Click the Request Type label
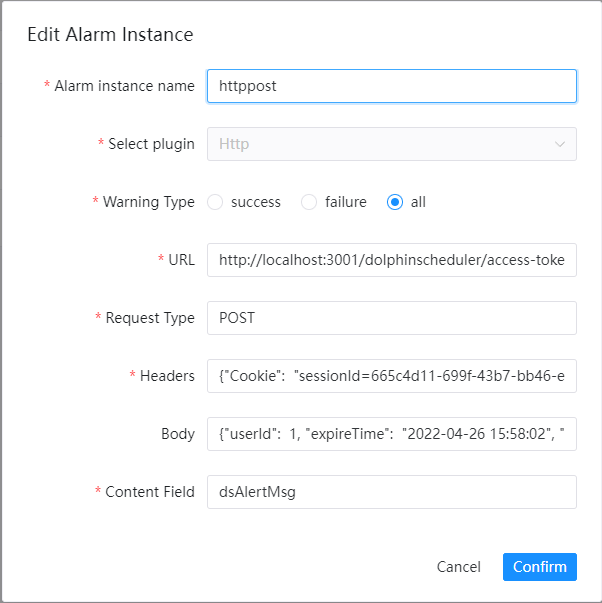Viewport: 602px width, 603px height. pyautogui.click(x=150, y=318)
